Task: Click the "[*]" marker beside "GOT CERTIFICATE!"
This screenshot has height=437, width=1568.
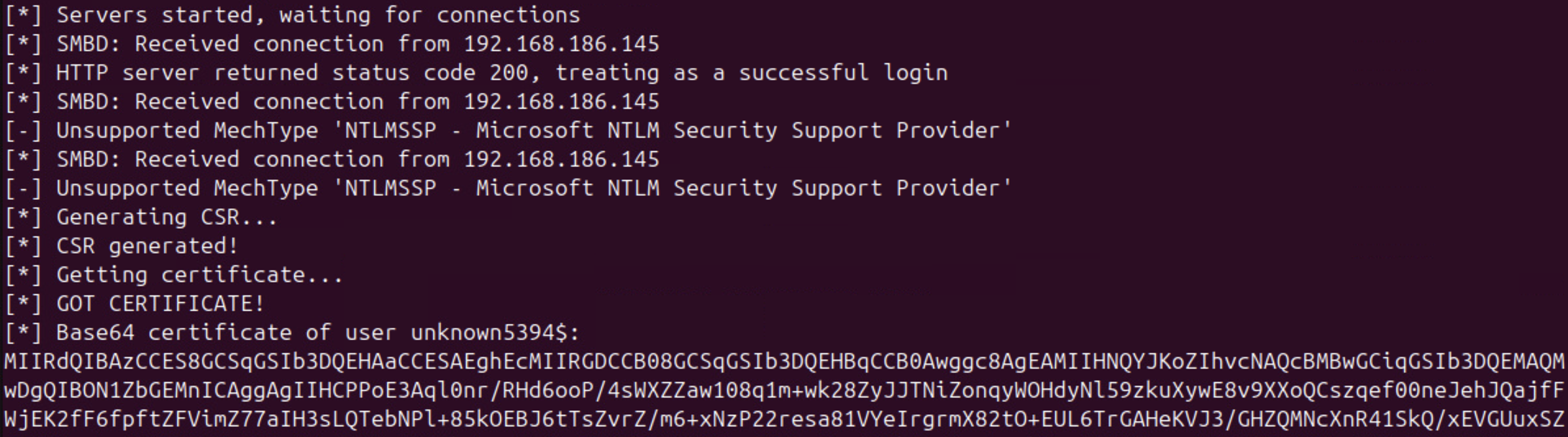Action: coord(23,304)
